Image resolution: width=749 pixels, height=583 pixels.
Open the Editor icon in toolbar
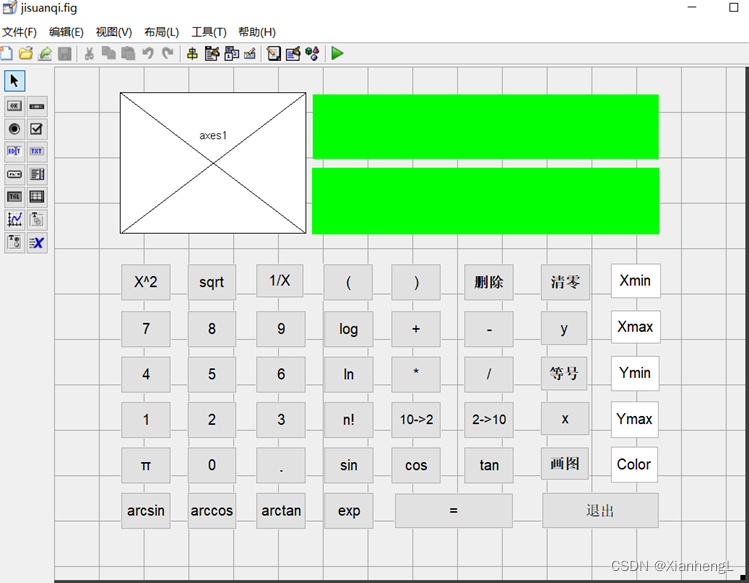click(x=274, y=53)
